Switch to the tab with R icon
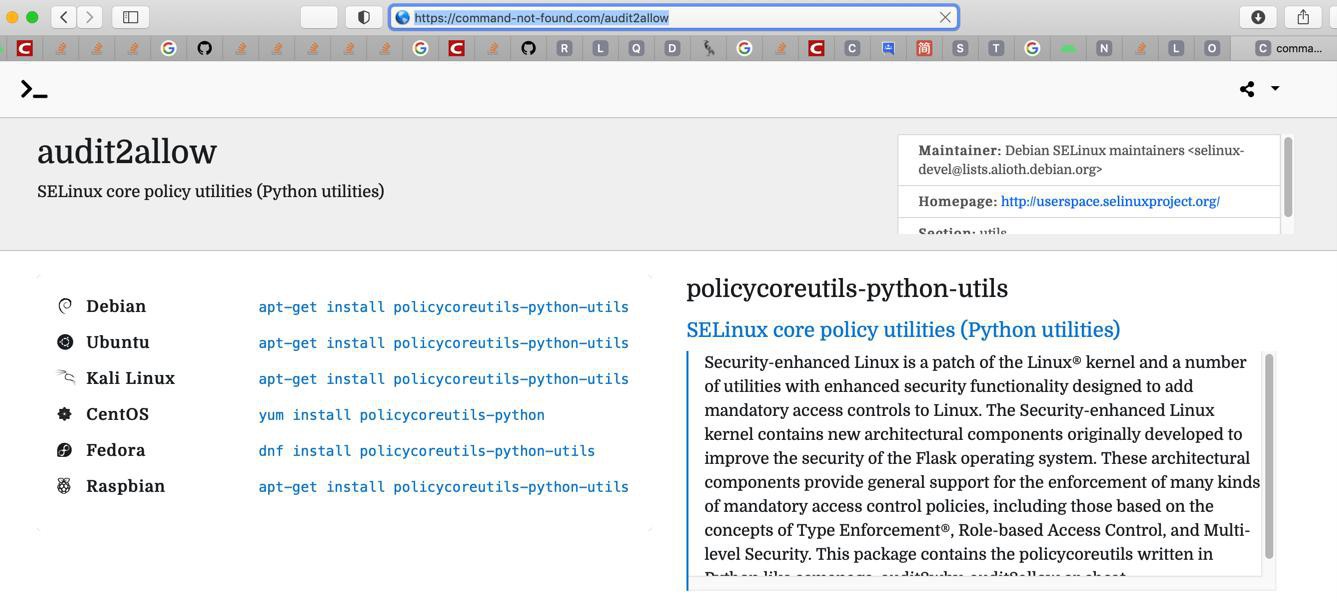The height and width of the screenshot is (602, 1337). [564, 48]
